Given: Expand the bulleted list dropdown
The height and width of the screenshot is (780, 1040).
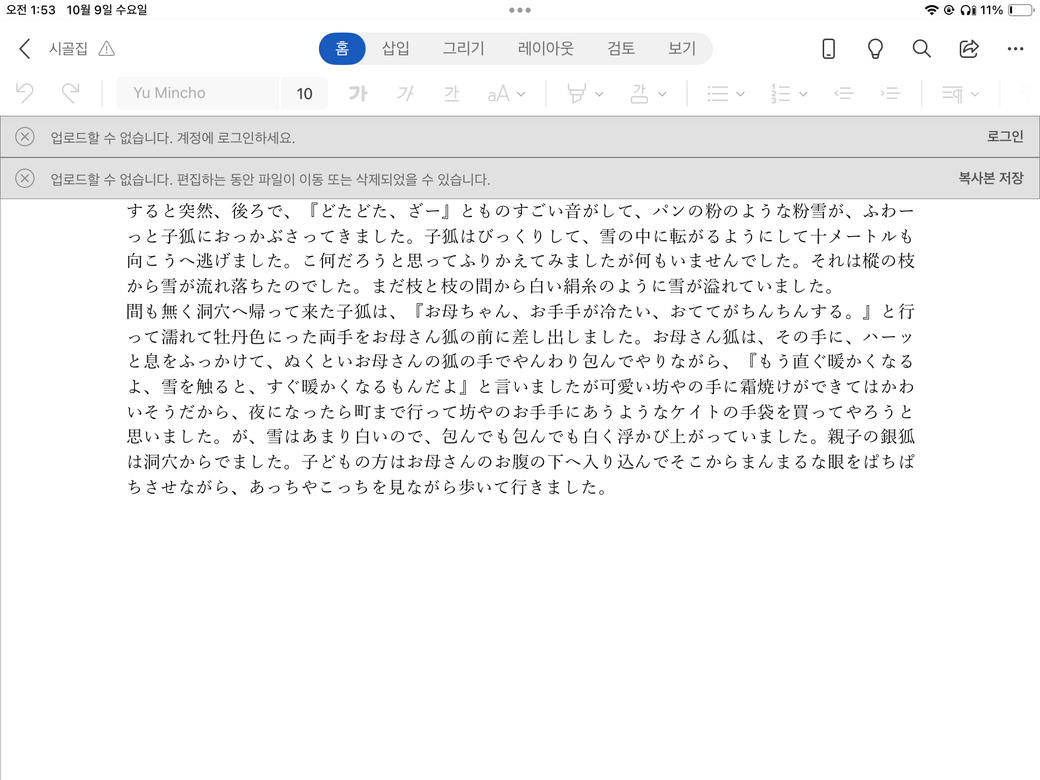Looking at the screenshot, I should [740, 94].
